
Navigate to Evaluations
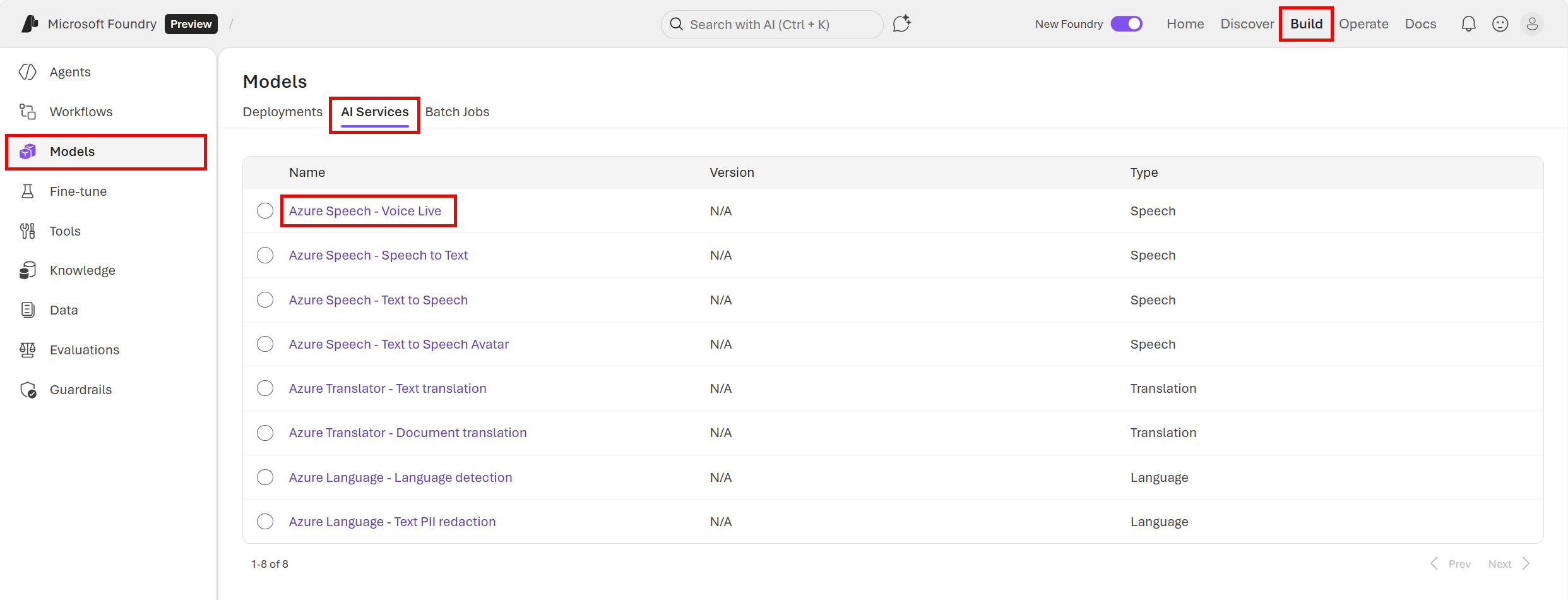click(x=85, y=349)
